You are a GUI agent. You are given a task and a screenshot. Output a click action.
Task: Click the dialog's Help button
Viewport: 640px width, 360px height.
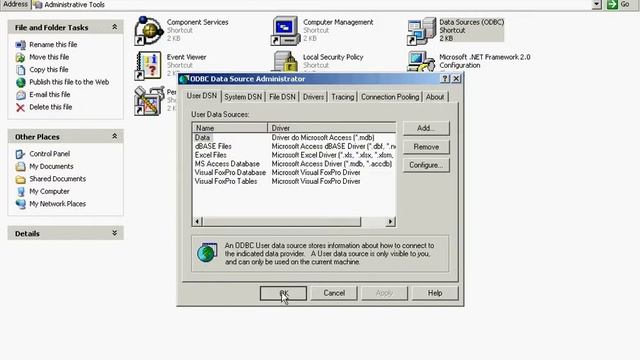(435, 293)
